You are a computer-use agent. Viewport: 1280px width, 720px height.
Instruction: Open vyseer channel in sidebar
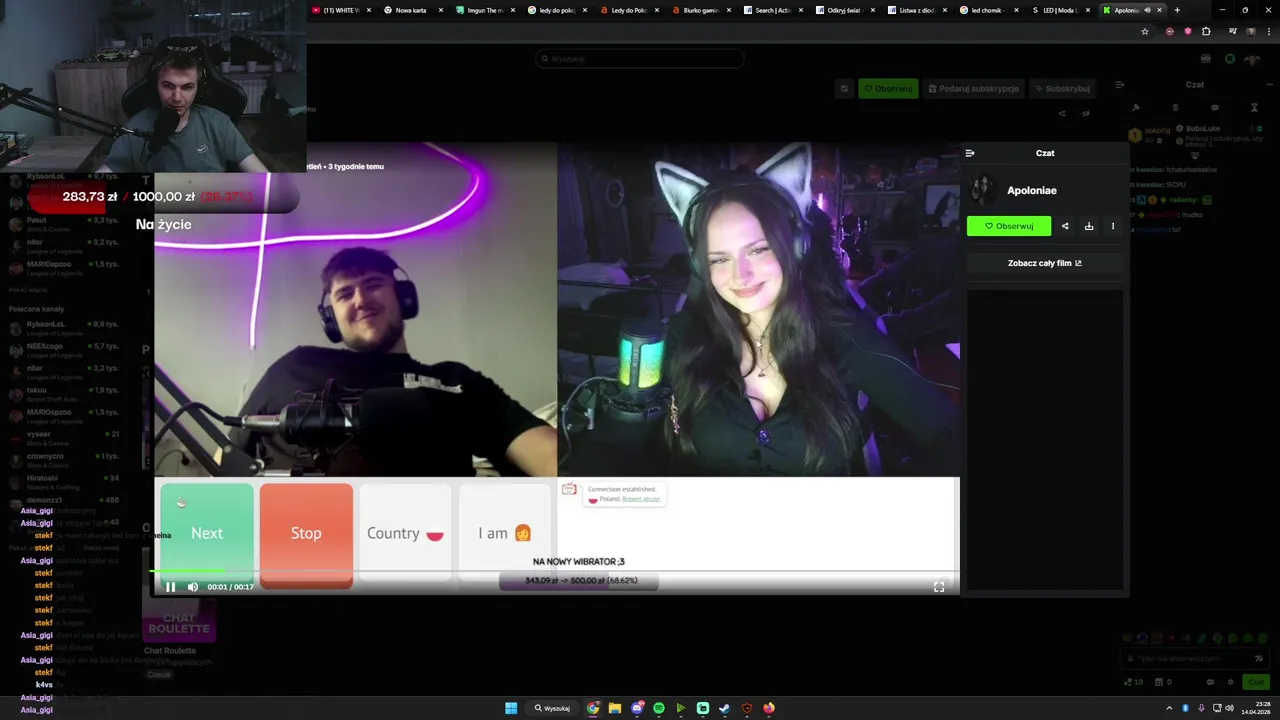(63, 438)
